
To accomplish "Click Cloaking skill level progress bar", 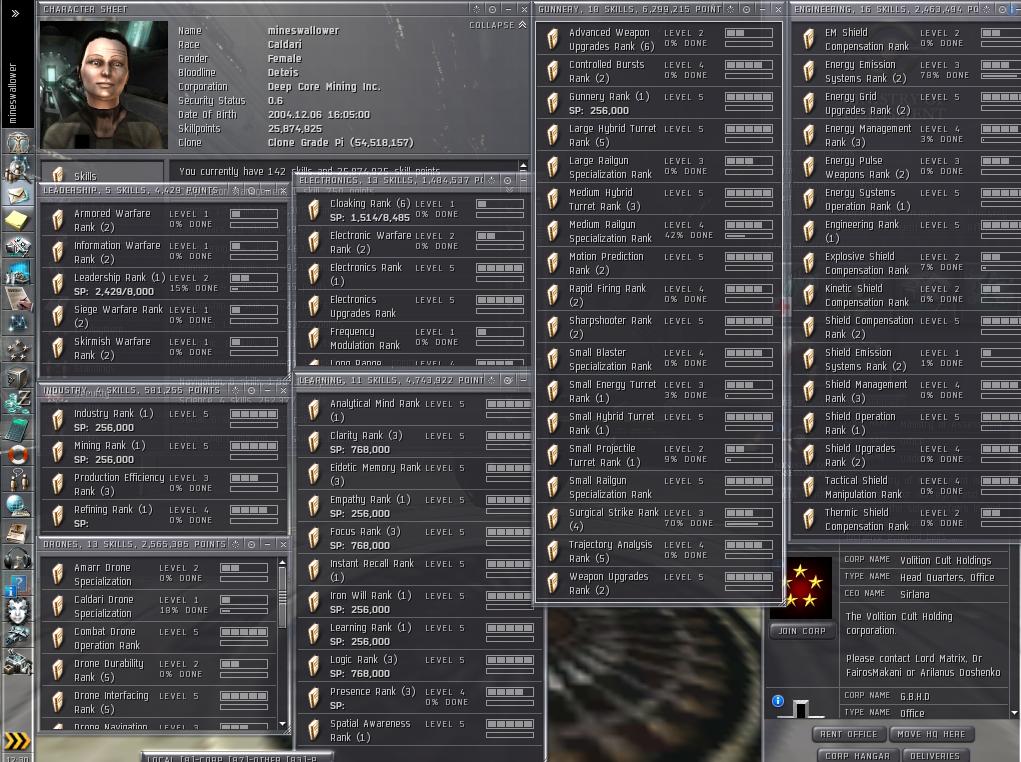I will pos(500,205).
